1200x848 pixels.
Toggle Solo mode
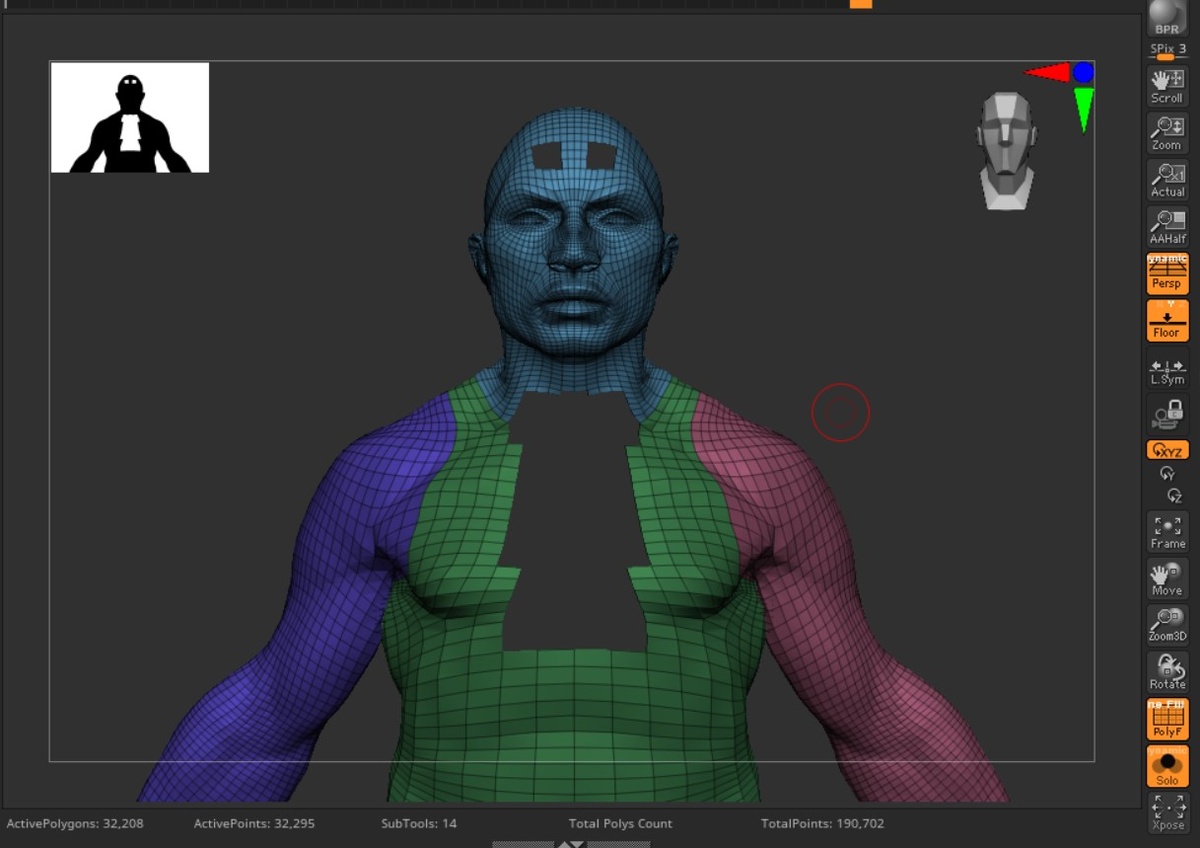point(1167,766)
